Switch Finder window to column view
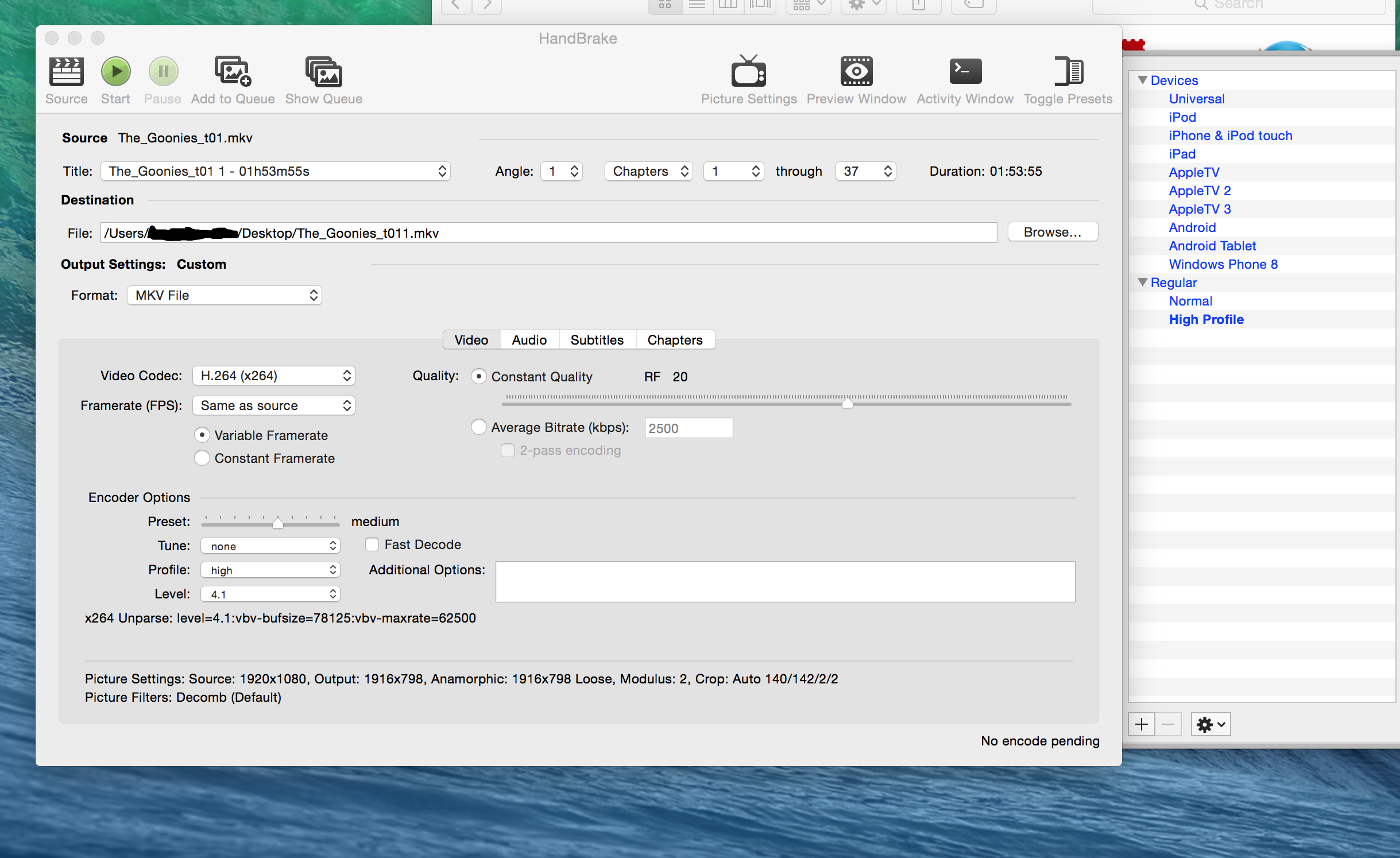 pyautogui.click(x=728, y=6)
